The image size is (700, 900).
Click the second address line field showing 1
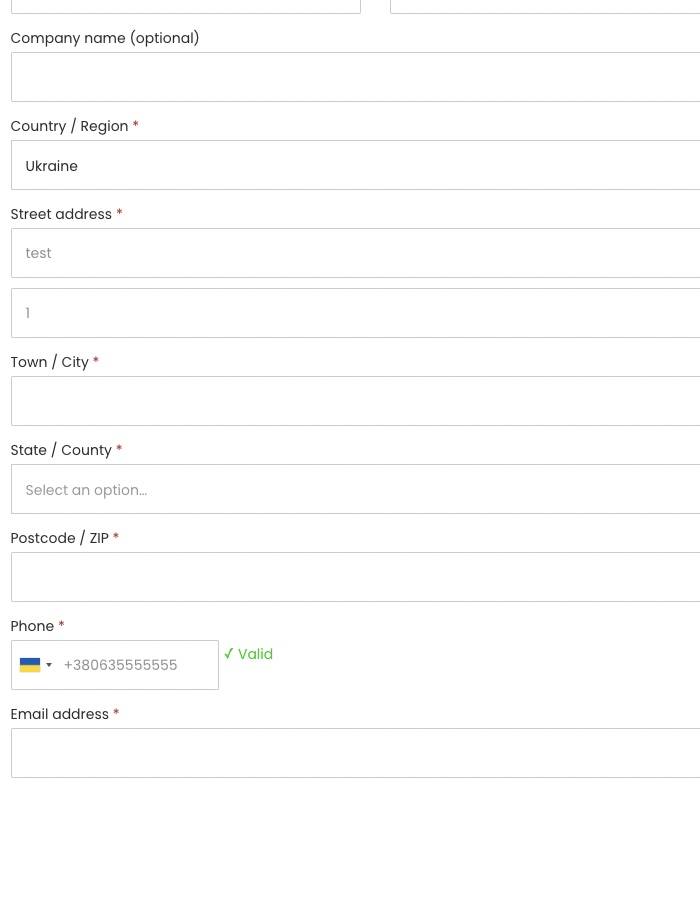tap(356, 313)
